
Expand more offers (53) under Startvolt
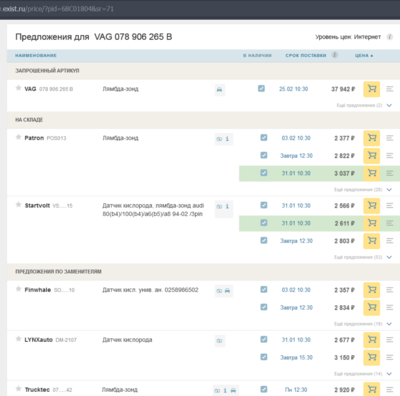point(363,257)
